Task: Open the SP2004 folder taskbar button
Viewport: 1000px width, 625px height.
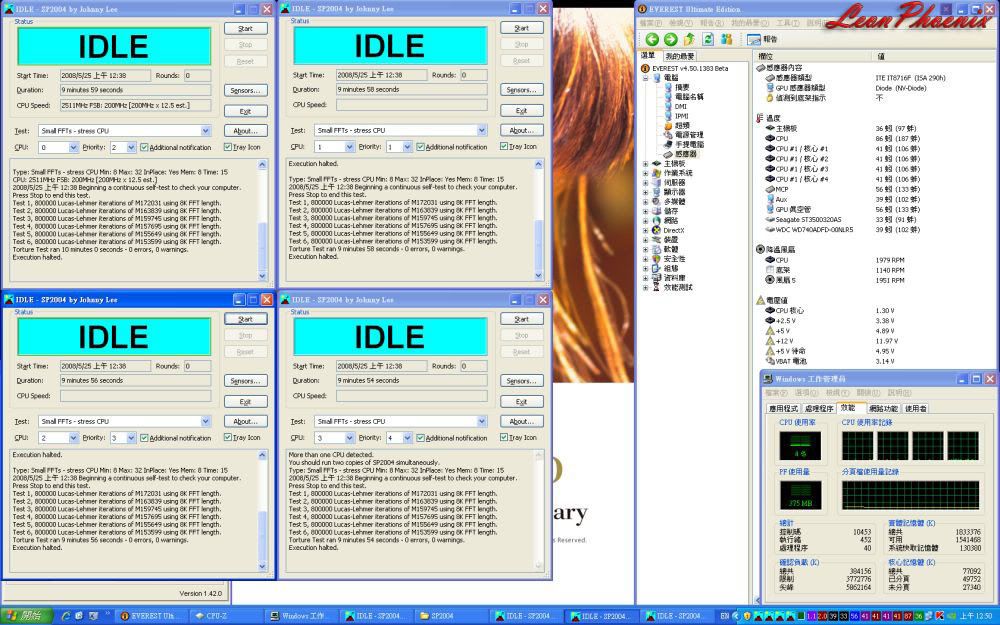Action: click(x=452, y=616)
